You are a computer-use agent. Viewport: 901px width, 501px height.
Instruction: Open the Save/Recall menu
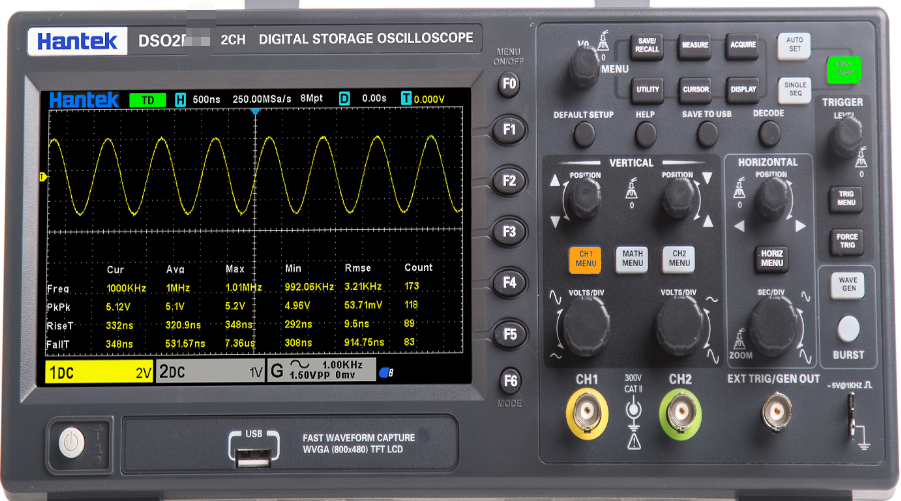tap(647, 45)
